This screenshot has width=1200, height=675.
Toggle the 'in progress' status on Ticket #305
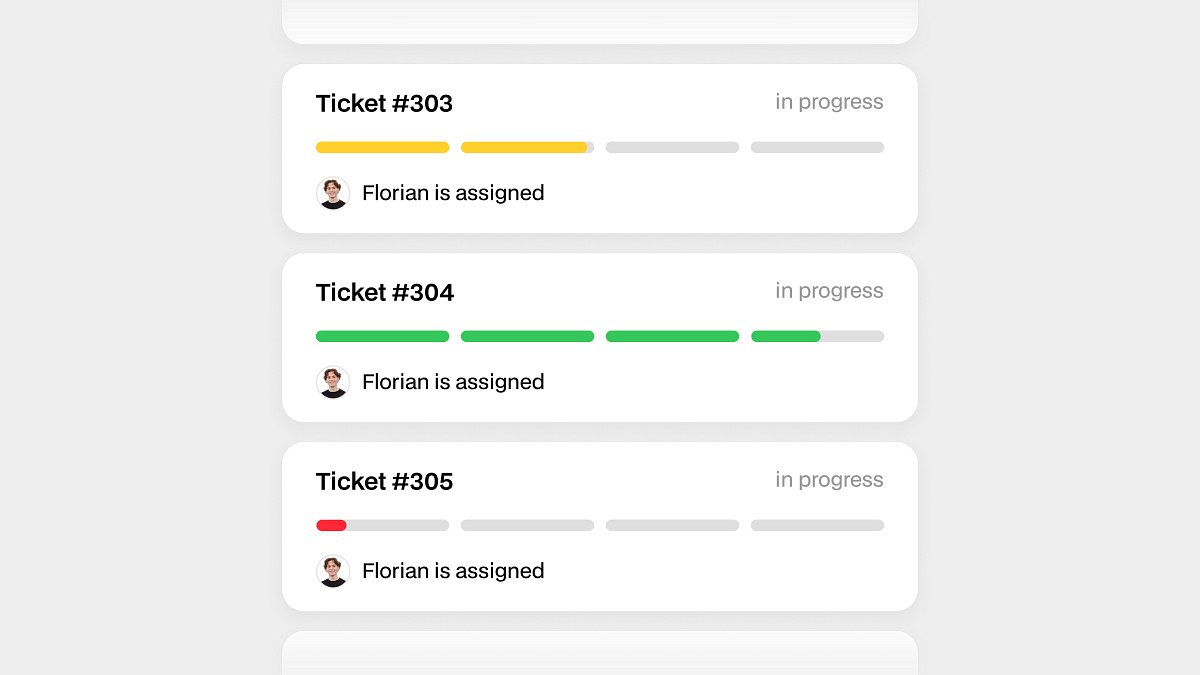tap(830, 480)
